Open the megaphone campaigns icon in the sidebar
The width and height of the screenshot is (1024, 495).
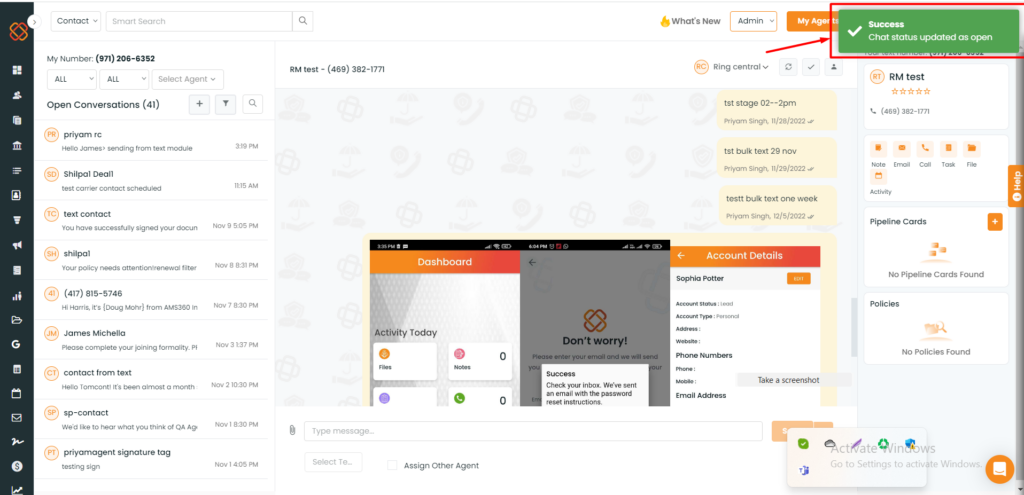tap(17, 245)
